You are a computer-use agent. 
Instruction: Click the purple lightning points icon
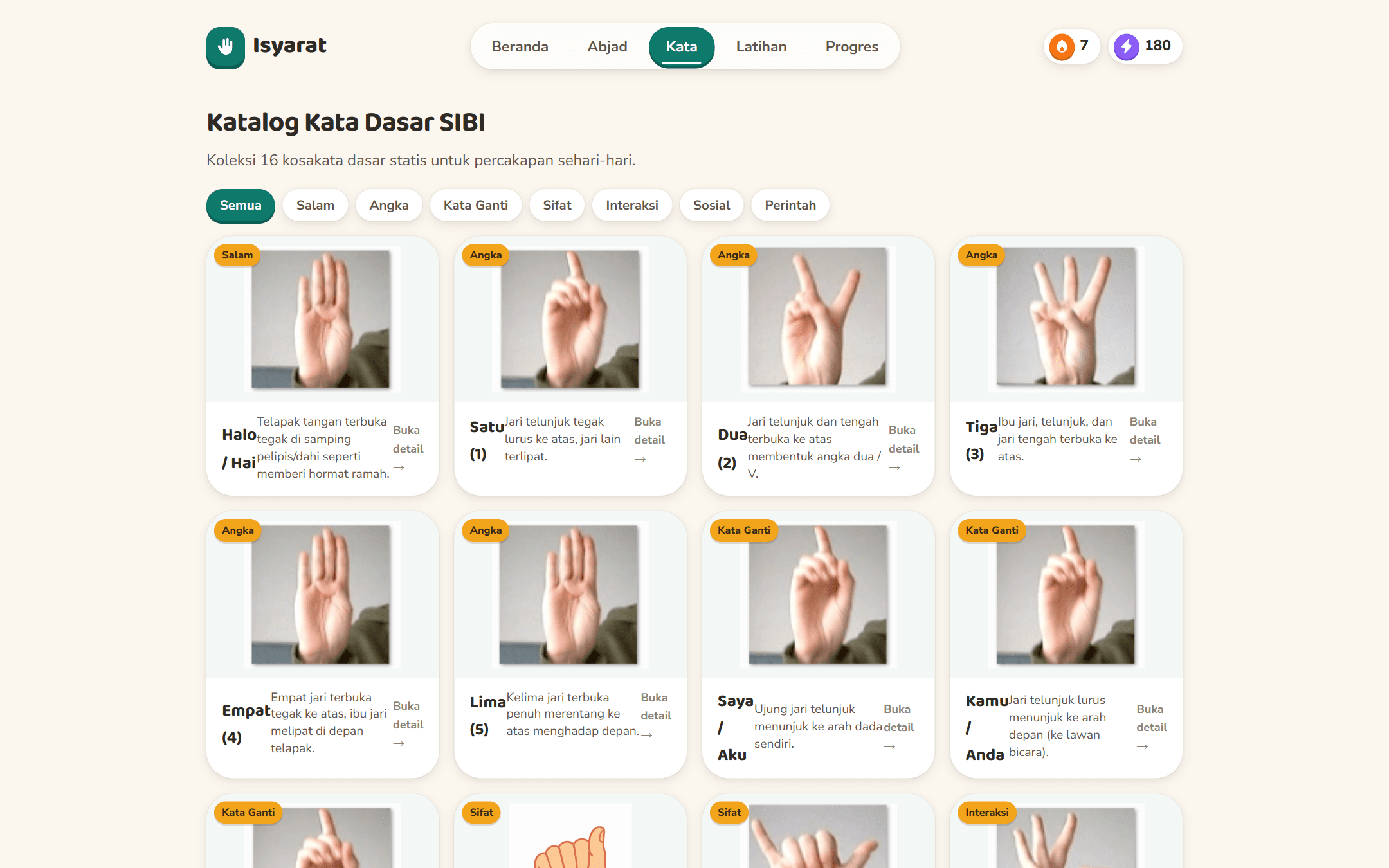[x=1126, y=46]
